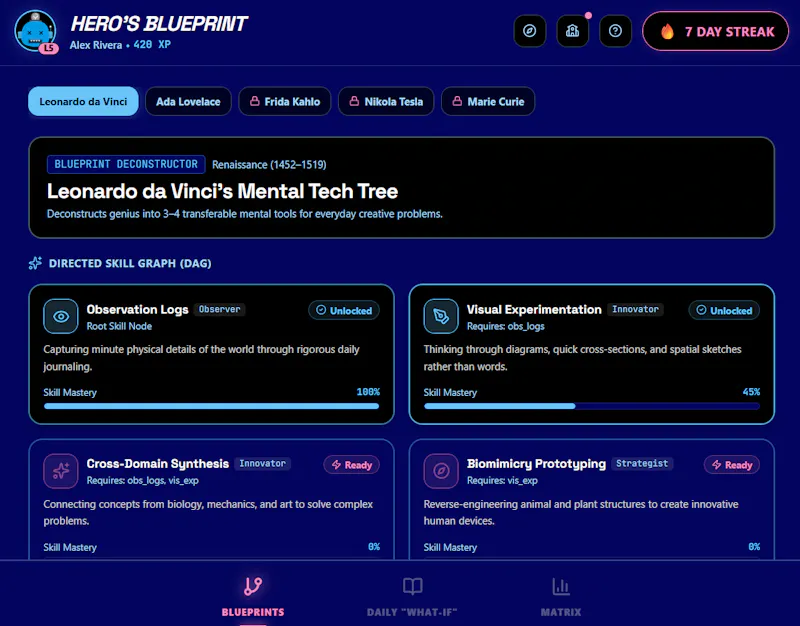This screenshot has height=626, width=800.
Task: Click the Unlocked badge on Visual Experimentation
Action: point(724,310)
